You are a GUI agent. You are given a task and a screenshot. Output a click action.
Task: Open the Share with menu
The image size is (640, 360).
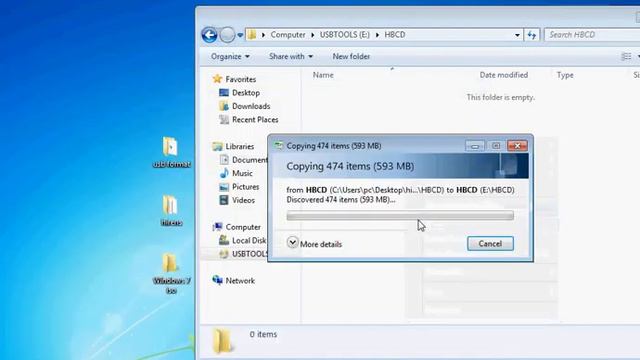(x=291, y=56)
